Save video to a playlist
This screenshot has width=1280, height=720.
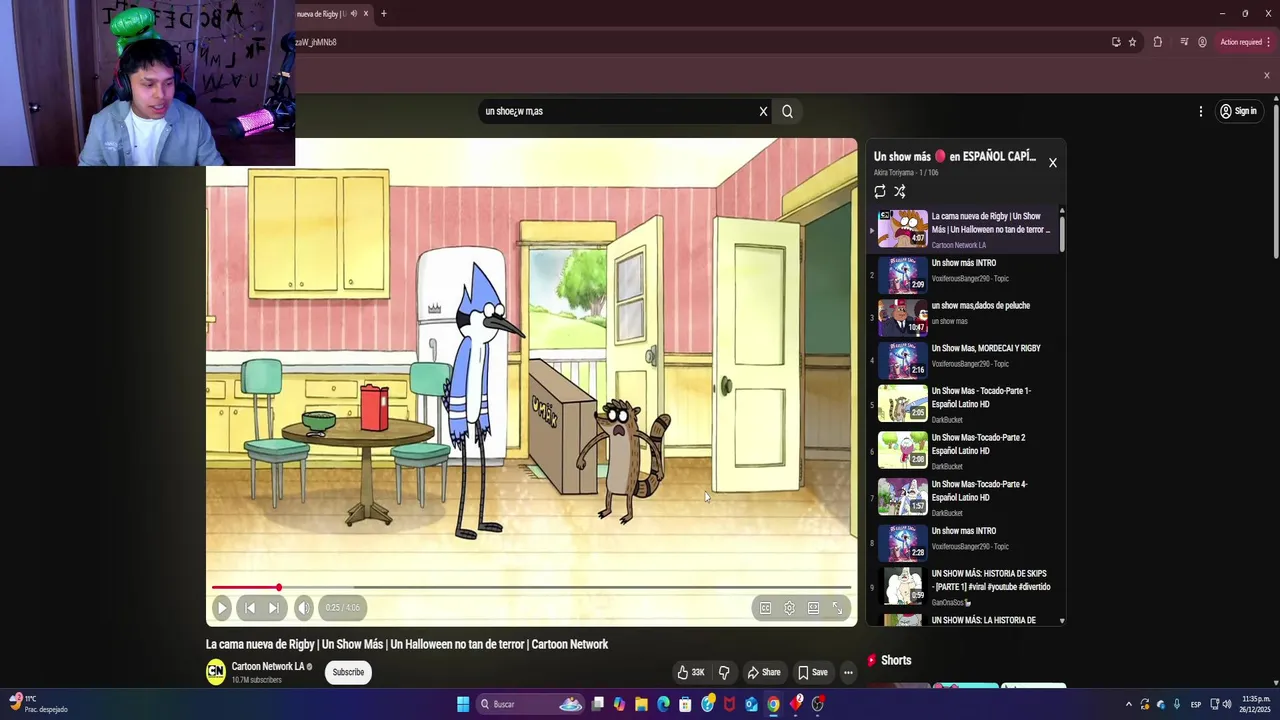(x=812, y=672)
